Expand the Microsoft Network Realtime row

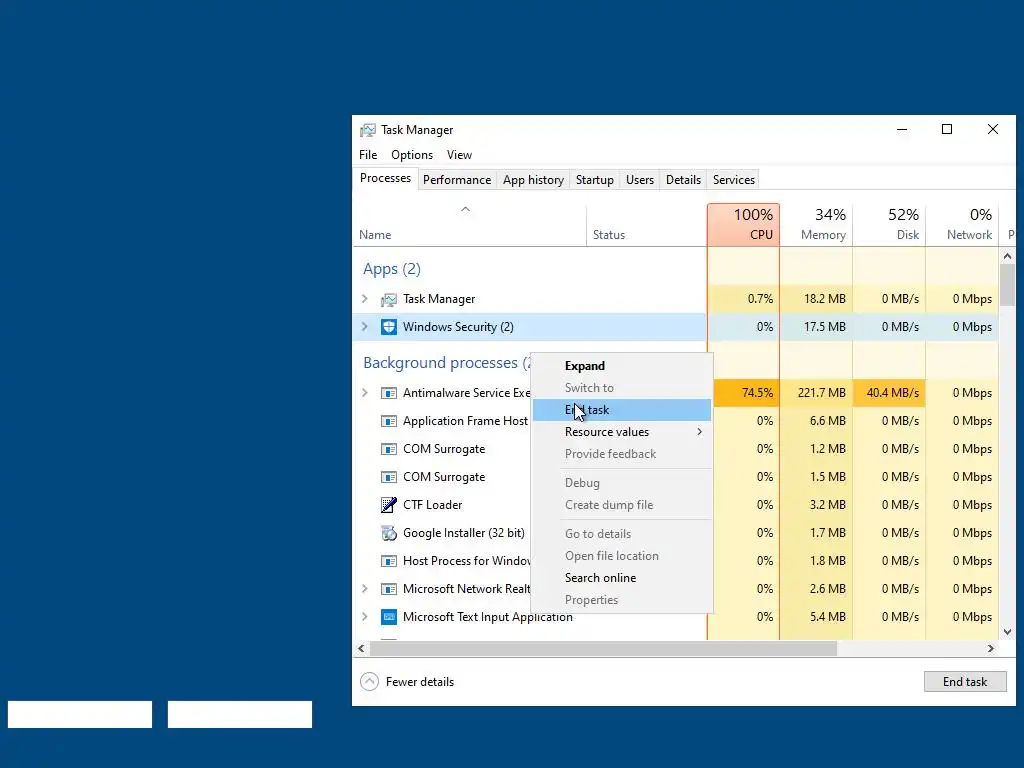pyautogui.click(x=365, y=589)
